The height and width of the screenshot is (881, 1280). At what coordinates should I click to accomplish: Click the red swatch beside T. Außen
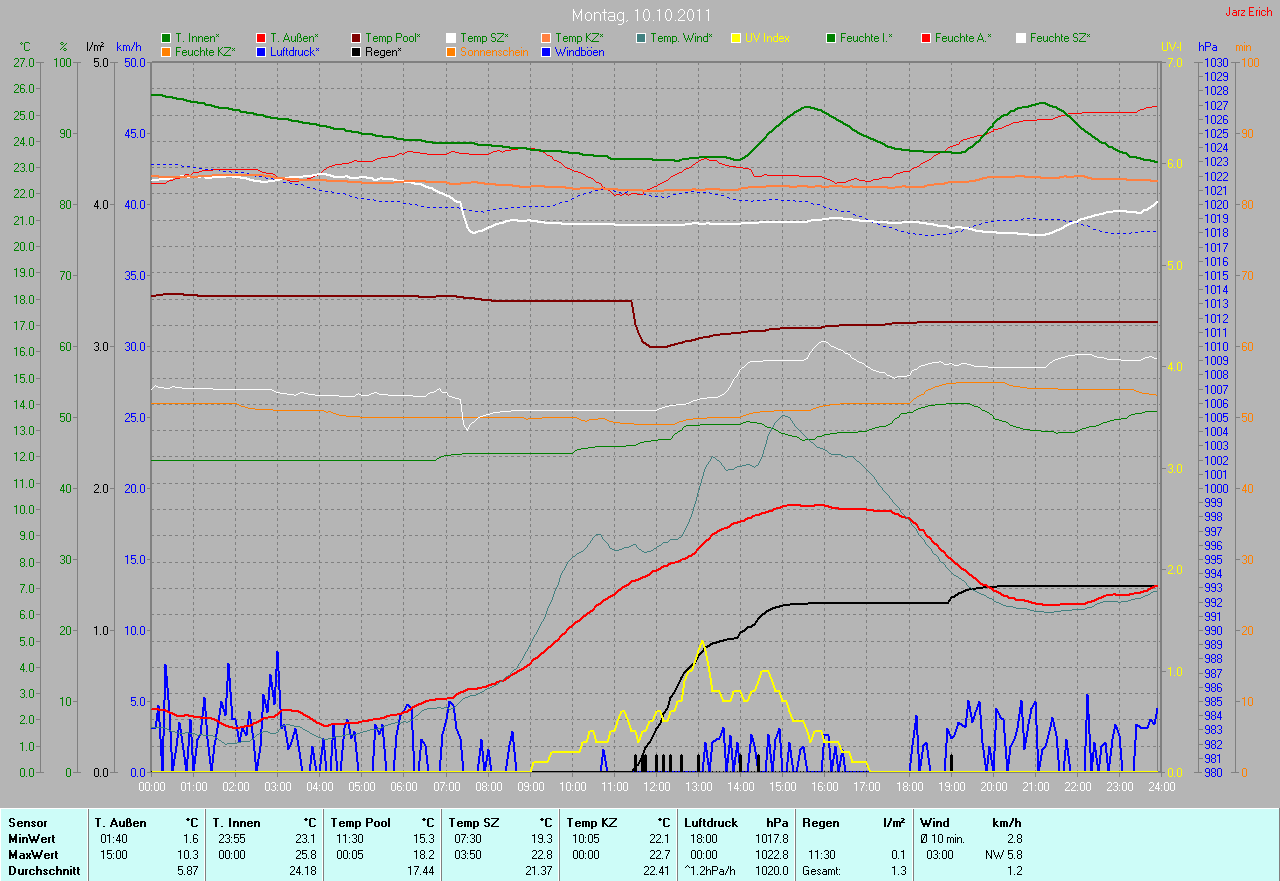pos(262,38)
